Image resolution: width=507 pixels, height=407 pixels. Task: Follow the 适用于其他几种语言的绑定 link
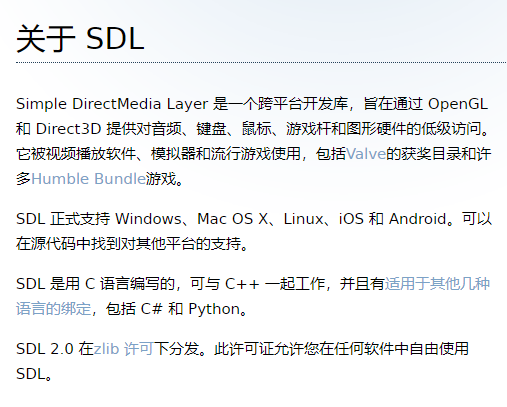437,284
